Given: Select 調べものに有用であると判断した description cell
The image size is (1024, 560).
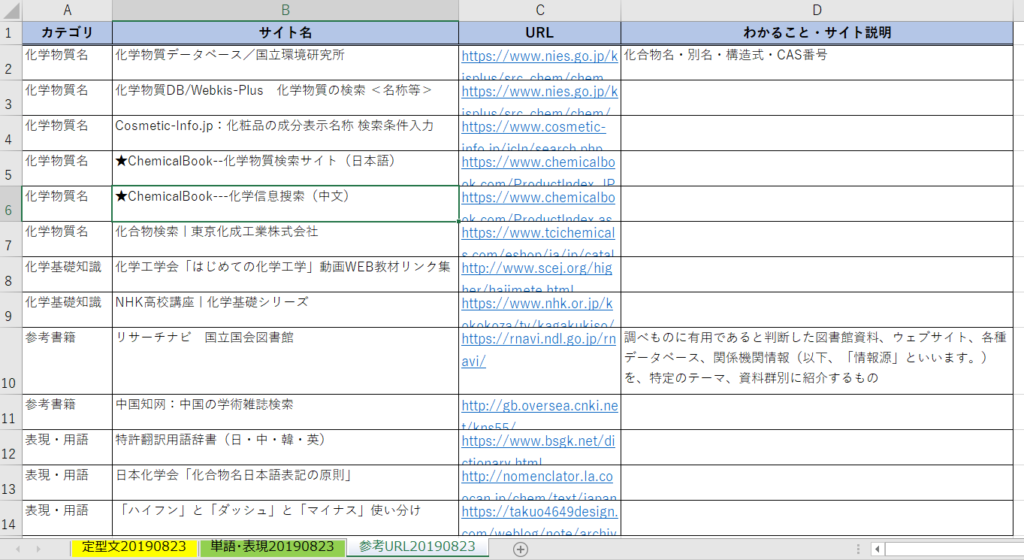Looking at the screenshot, I should pos(817,361).
